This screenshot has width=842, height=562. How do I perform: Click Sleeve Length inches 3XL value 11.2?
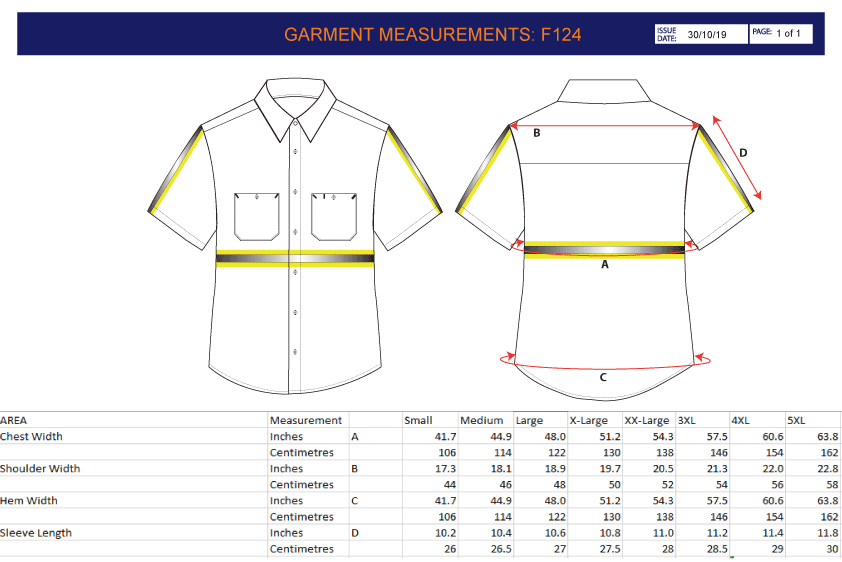coord(717,534)
